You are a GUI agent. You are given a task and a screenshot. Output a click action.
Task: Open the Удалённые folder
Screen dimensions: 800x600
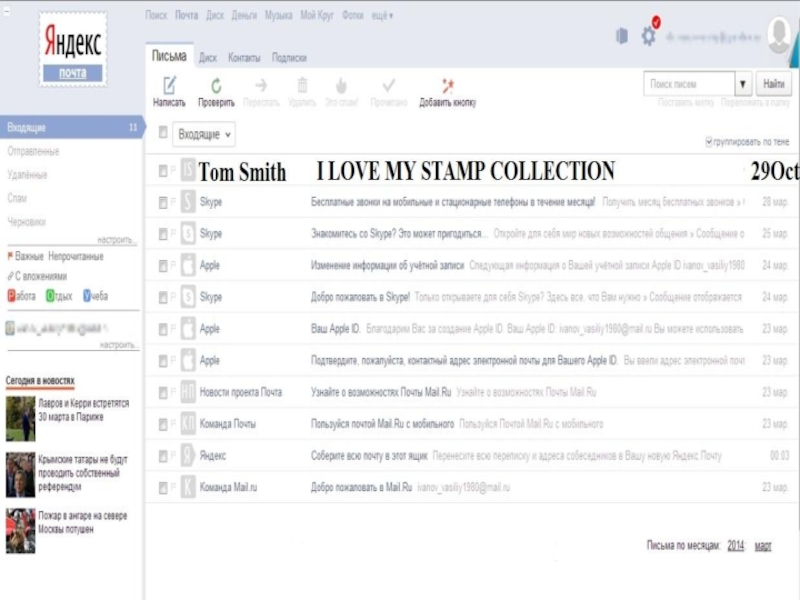pyautogui.click(x=27, y=174)
